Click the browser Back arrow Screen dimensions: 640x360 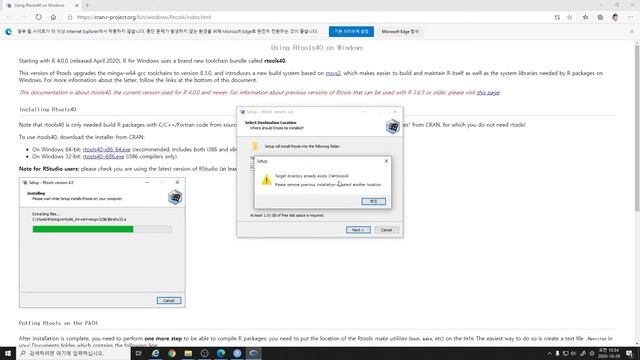9,17
